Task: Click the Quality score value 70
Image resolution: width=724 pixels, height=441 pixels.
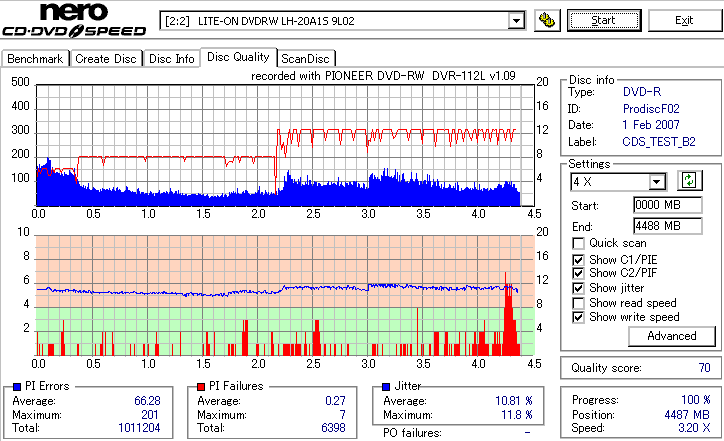Action: tap(704, 368)
